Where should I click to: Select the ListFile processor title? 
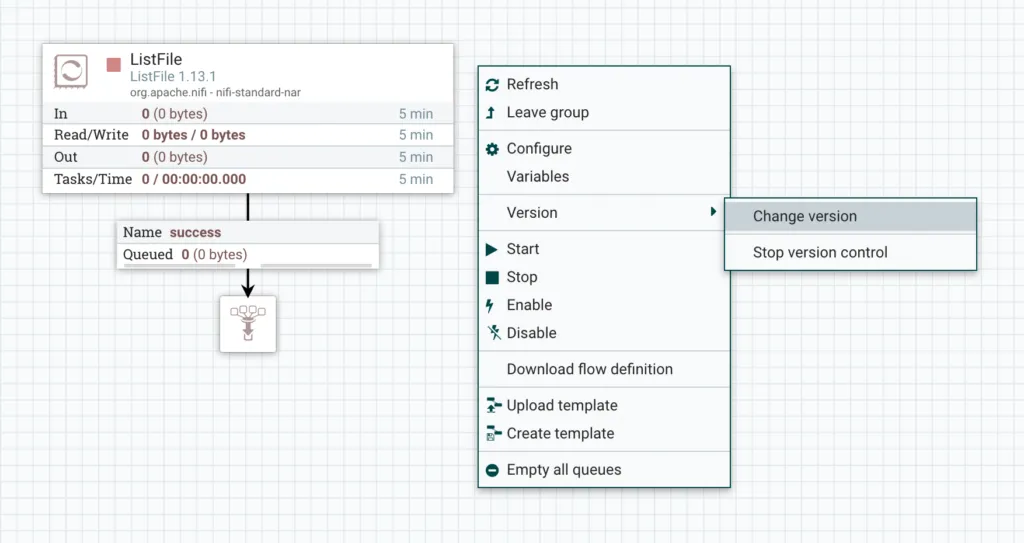click(156, 60)
